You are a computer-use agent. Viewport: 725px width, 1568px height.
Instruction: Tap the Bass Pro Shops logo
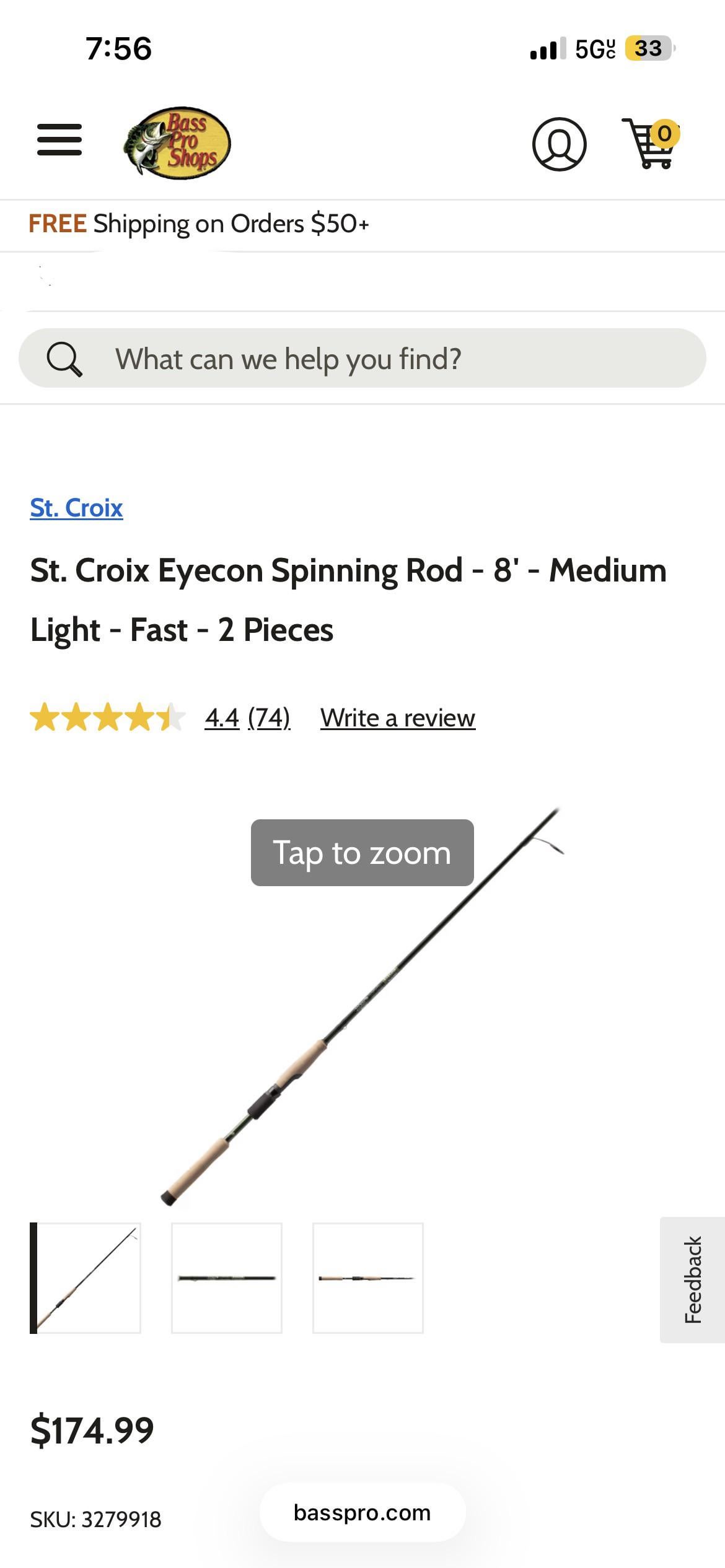[x=177, y=142]
